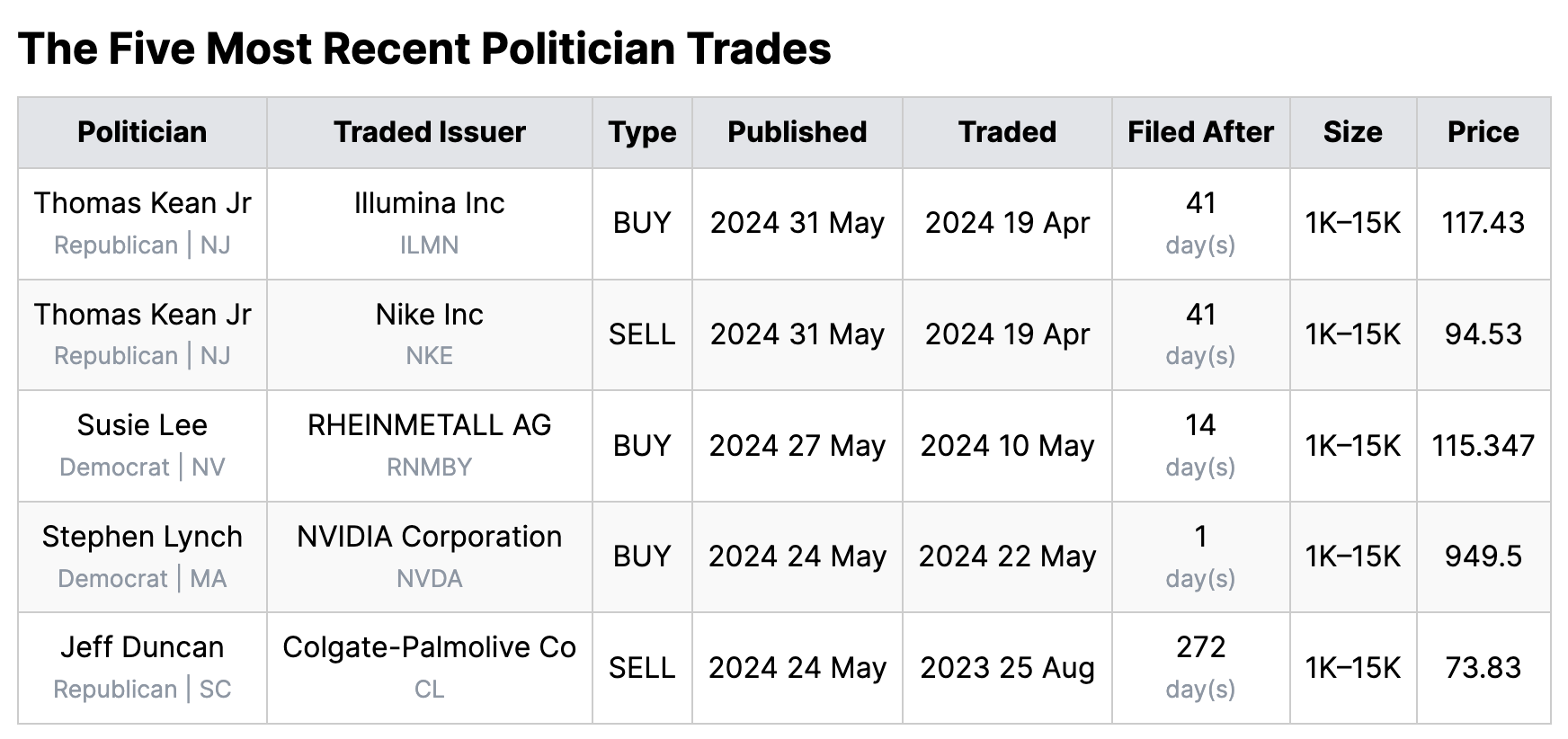Select the Size column header
The width and height of the screenshot is (1568, 739).
[1353, 132]
